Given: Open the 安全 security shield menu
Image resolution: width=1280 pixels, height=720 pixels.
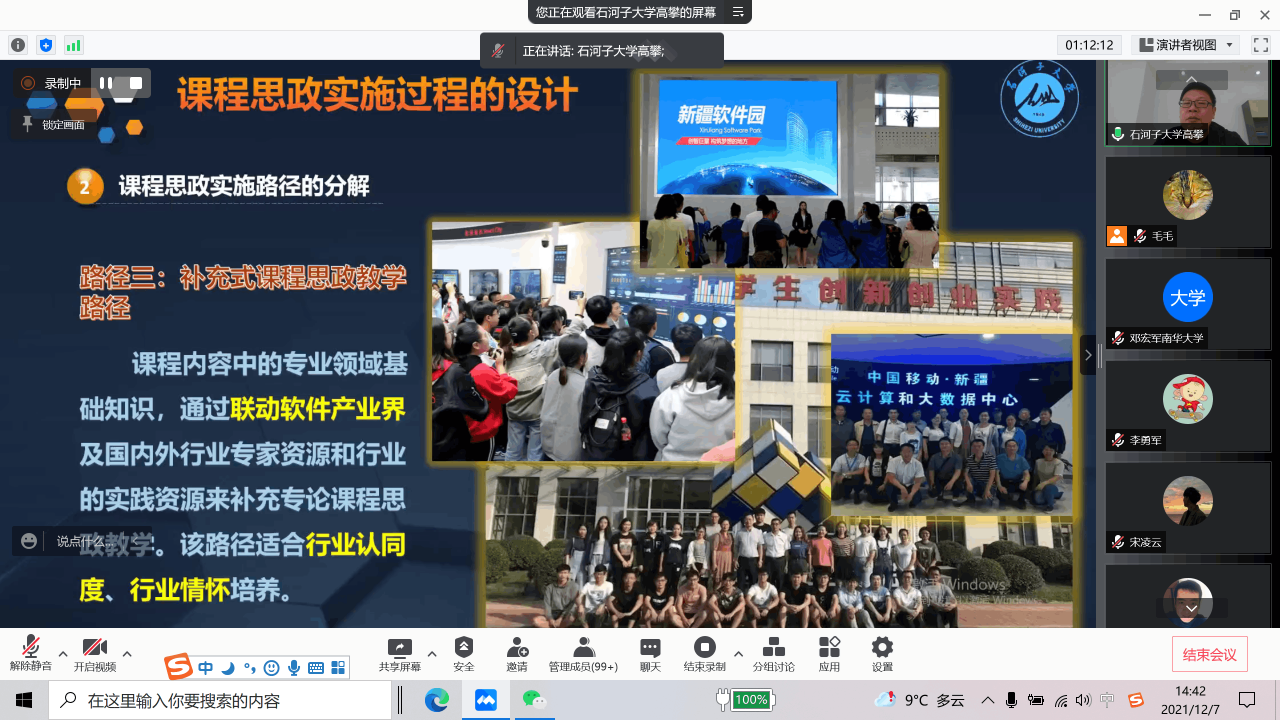Looking at the screenshot, I should [463, 648].
